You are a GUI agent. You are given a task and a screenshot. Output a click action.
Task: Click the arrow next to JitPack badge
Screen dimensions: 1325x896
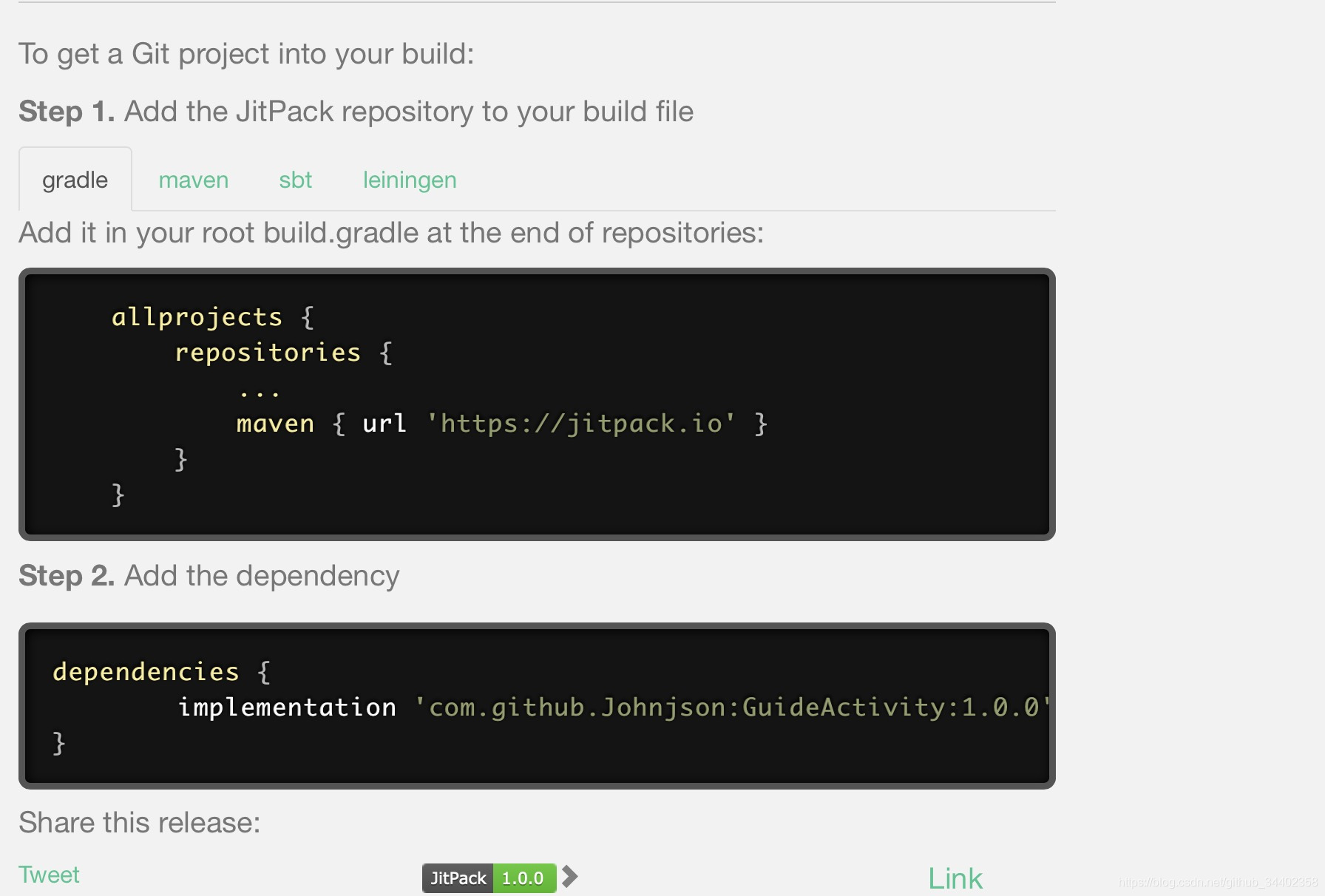coord(569,877)
